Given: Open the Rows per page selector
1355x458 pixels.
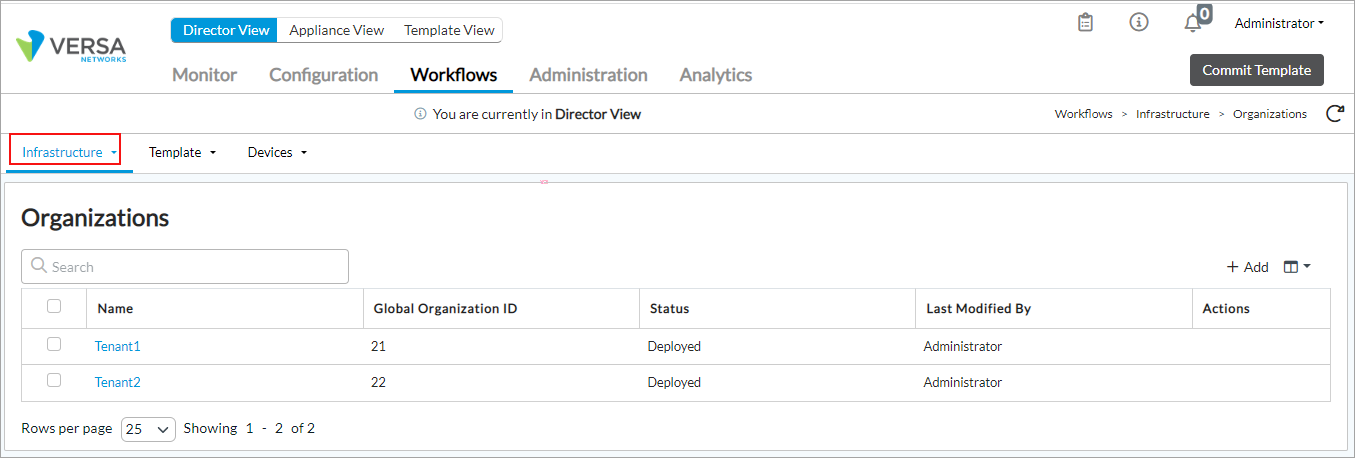Looking at the screenshot, I should tap(148, 429).
